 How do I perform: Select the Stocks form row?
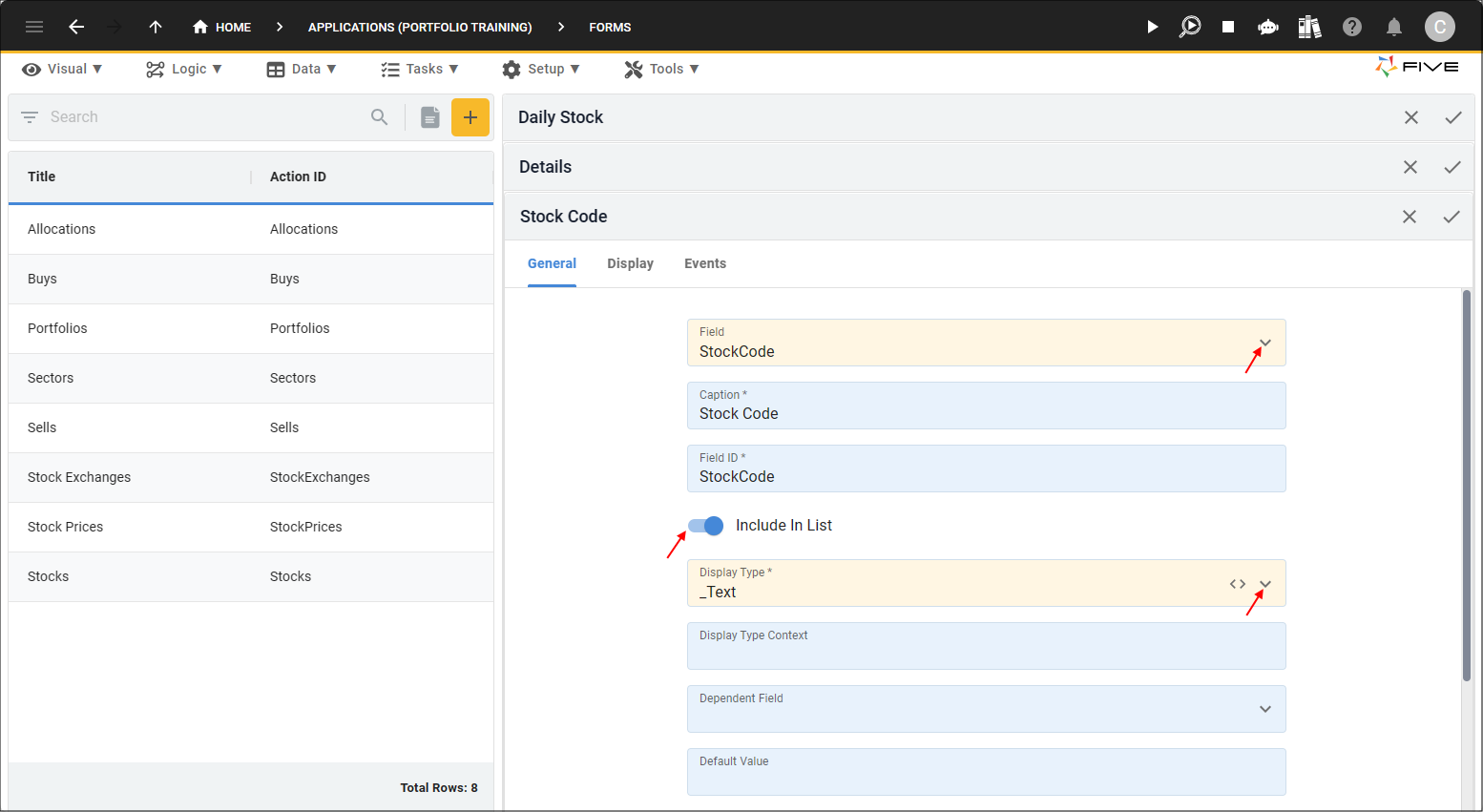tap(251, 576)
